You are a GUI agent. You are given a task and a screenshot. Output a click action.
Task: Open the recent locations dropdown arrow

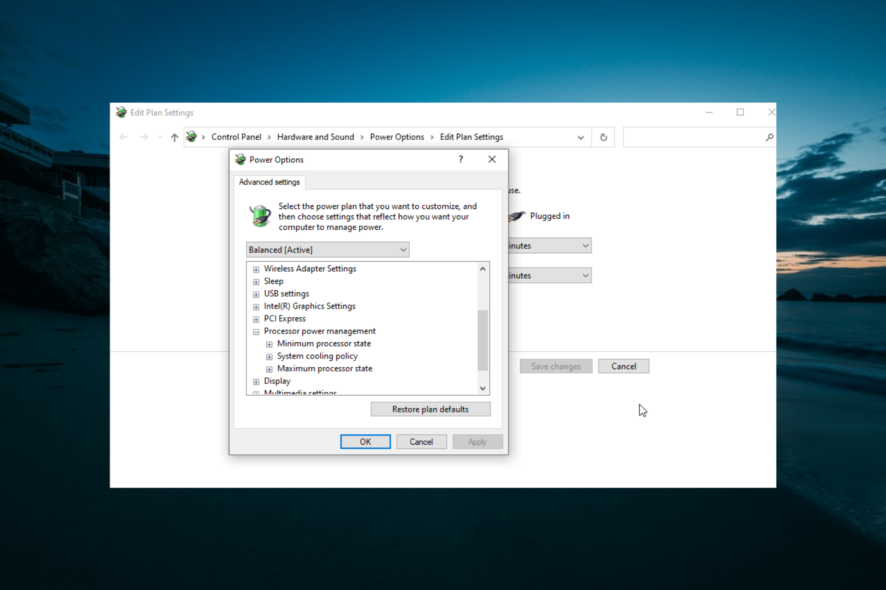[x=160, y=137]
